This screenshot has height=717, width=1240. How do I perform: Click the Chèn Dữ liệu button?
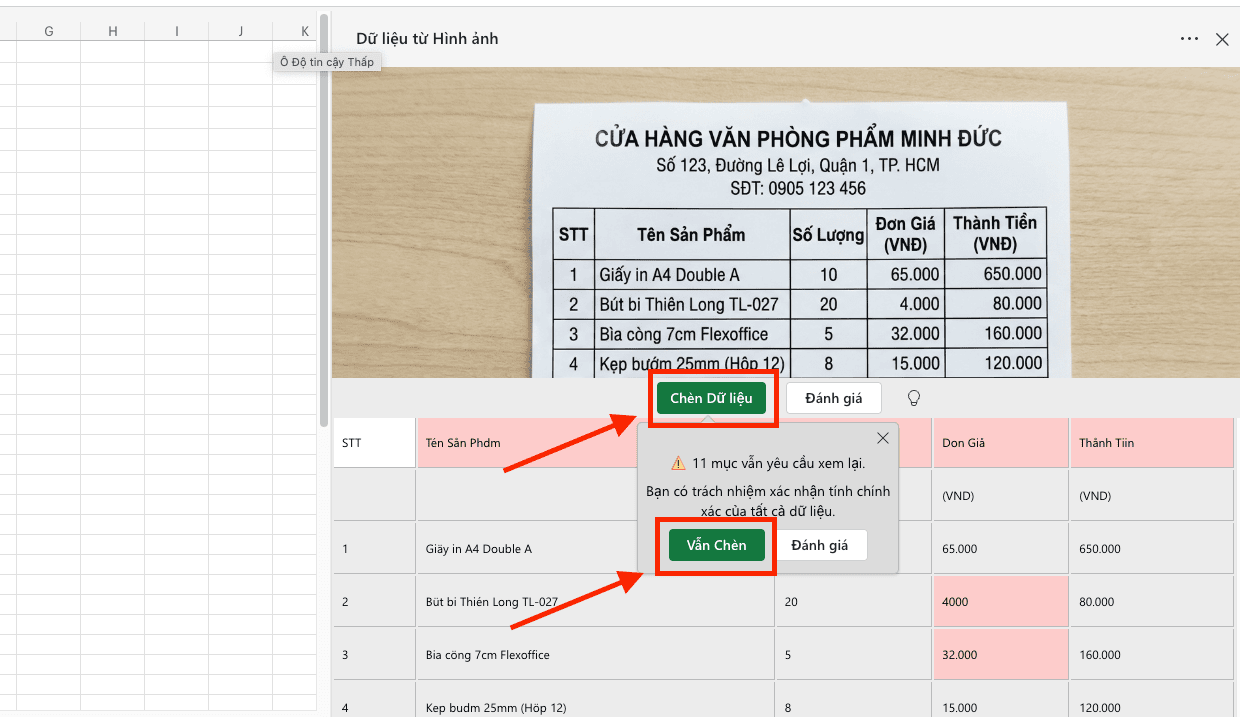tap(712, 397)
